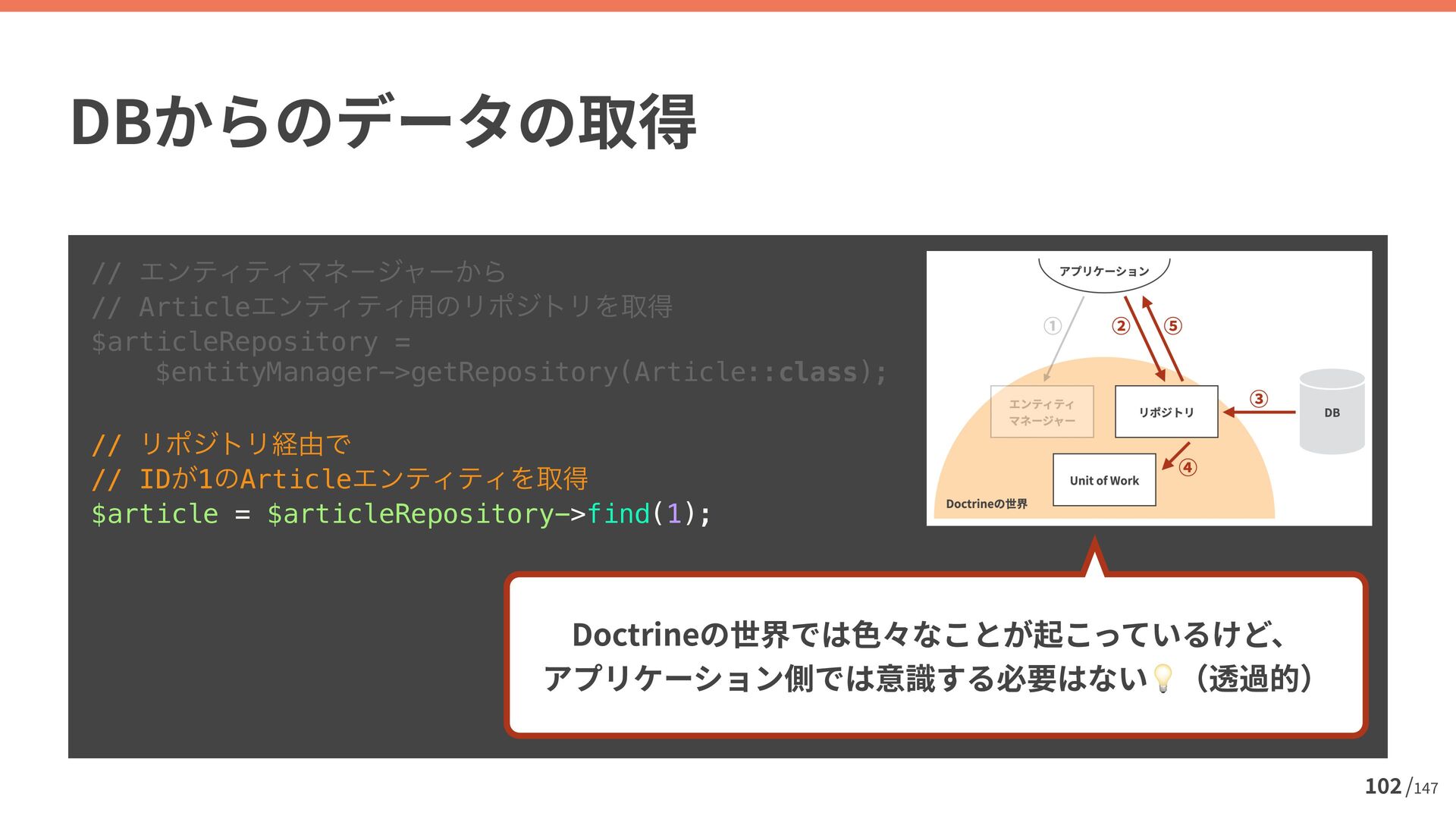Click the circled number ③ marker
Viewport: 1456px width, 819px height.
click(1259, 399)
